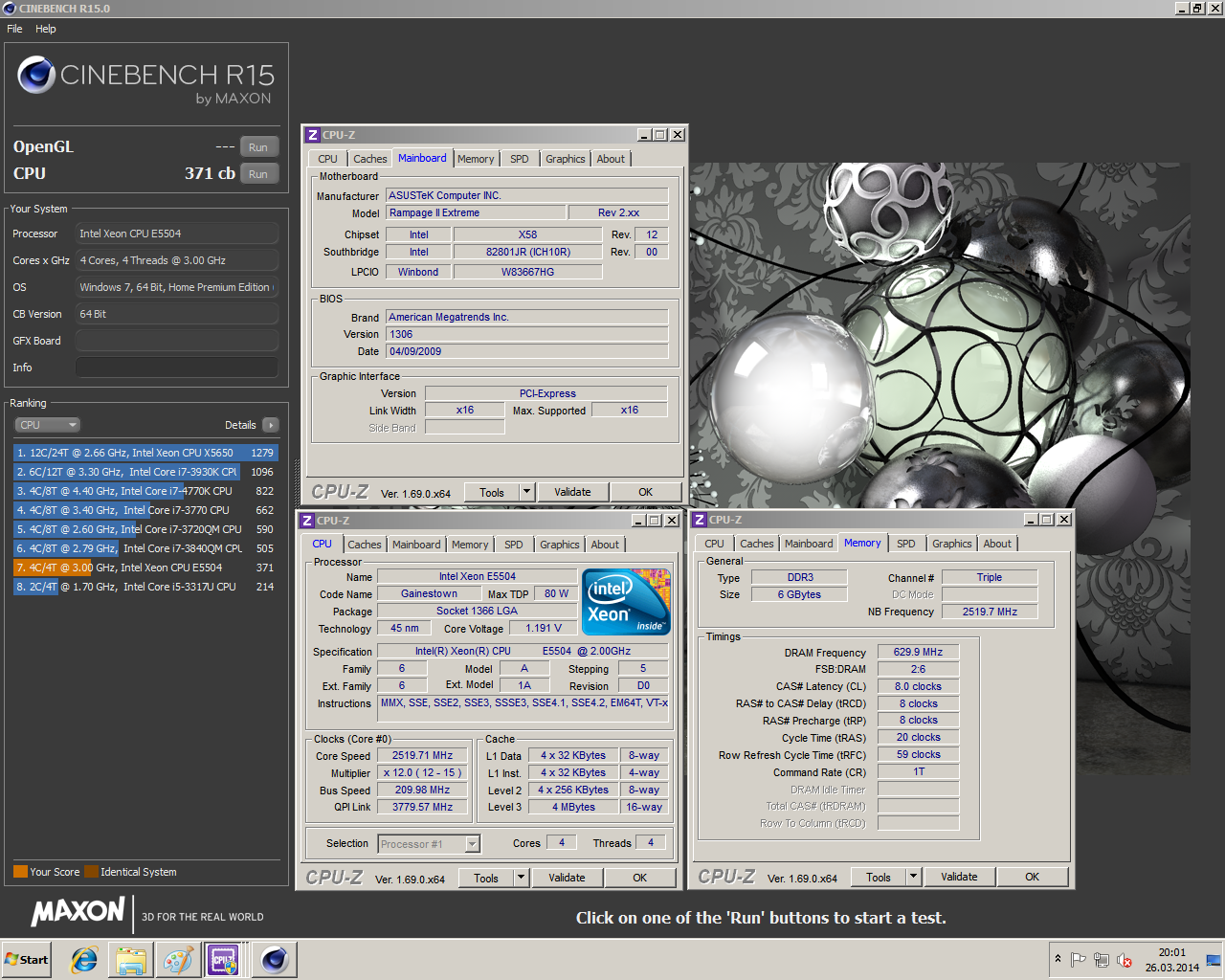Open the ranking CPU dropdown

(47, 425)
